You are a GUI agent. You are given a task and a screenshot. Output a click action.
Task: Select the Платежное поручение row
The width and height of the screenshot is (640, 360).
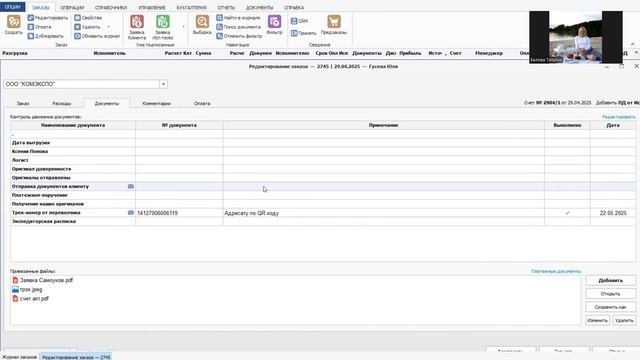pyautogui.click(x=322, y=195)
